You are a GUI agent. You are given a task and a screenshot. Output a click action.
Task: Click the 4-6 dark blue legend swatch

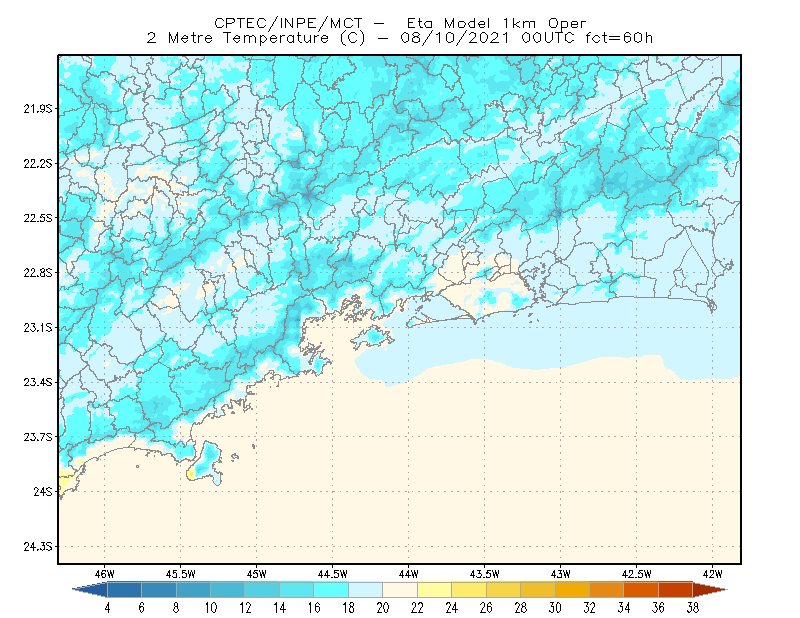point(124,589)
